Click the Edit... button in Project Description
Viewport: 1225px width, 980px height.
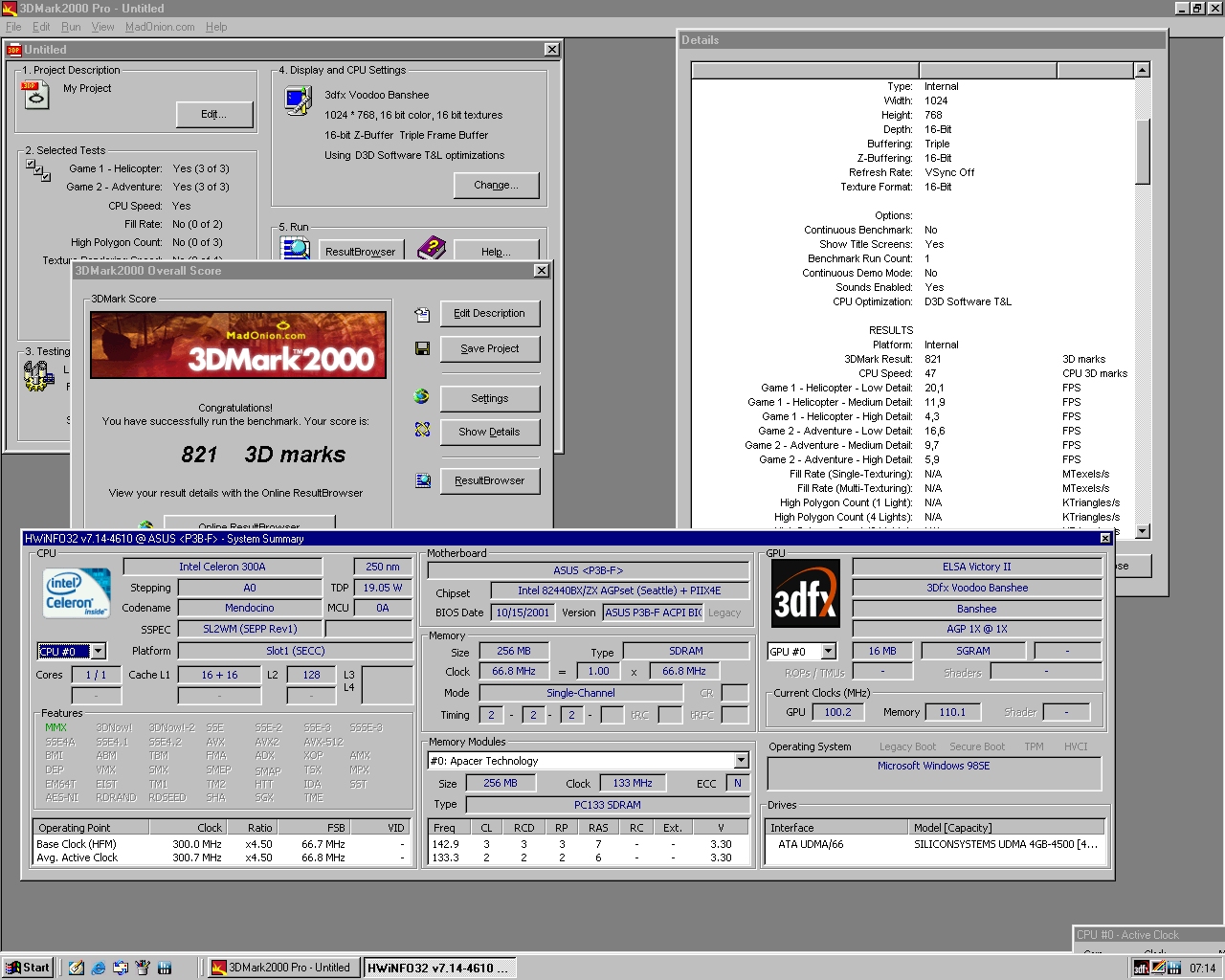coord(214,114)
